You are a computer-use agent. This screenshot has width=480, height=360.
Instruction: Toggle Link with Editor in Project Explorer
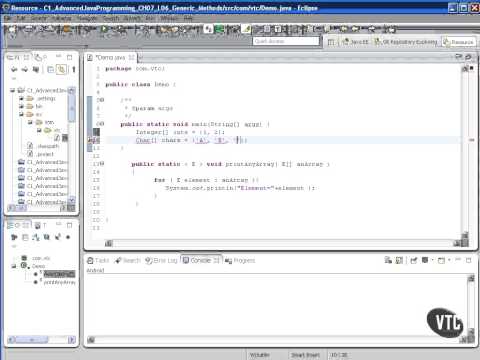(61, 69)
